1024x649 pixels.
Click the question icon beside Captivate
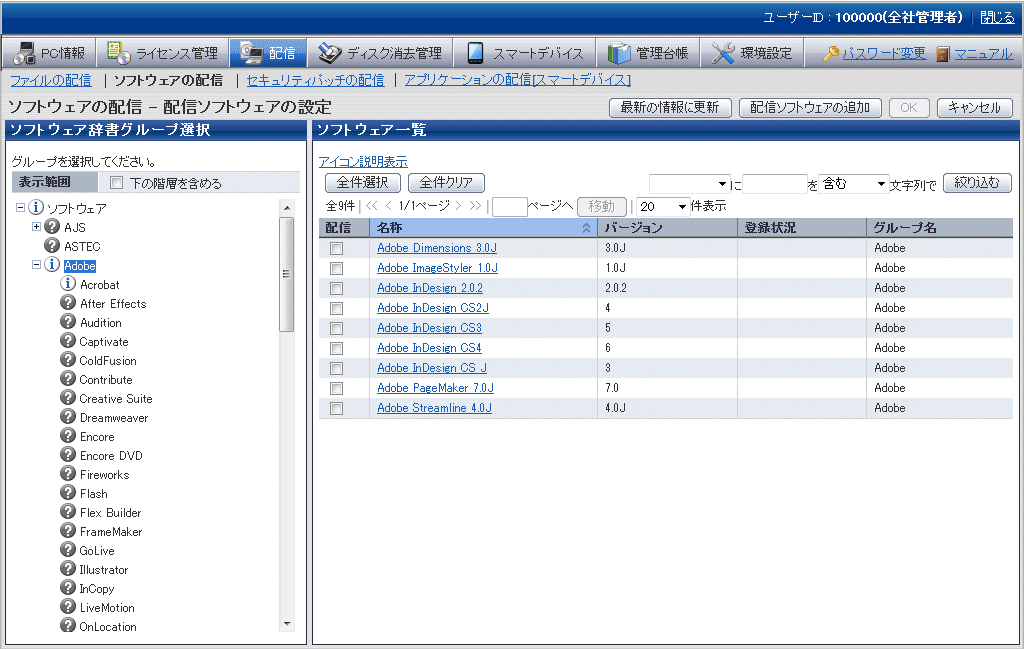coord(68,340)
